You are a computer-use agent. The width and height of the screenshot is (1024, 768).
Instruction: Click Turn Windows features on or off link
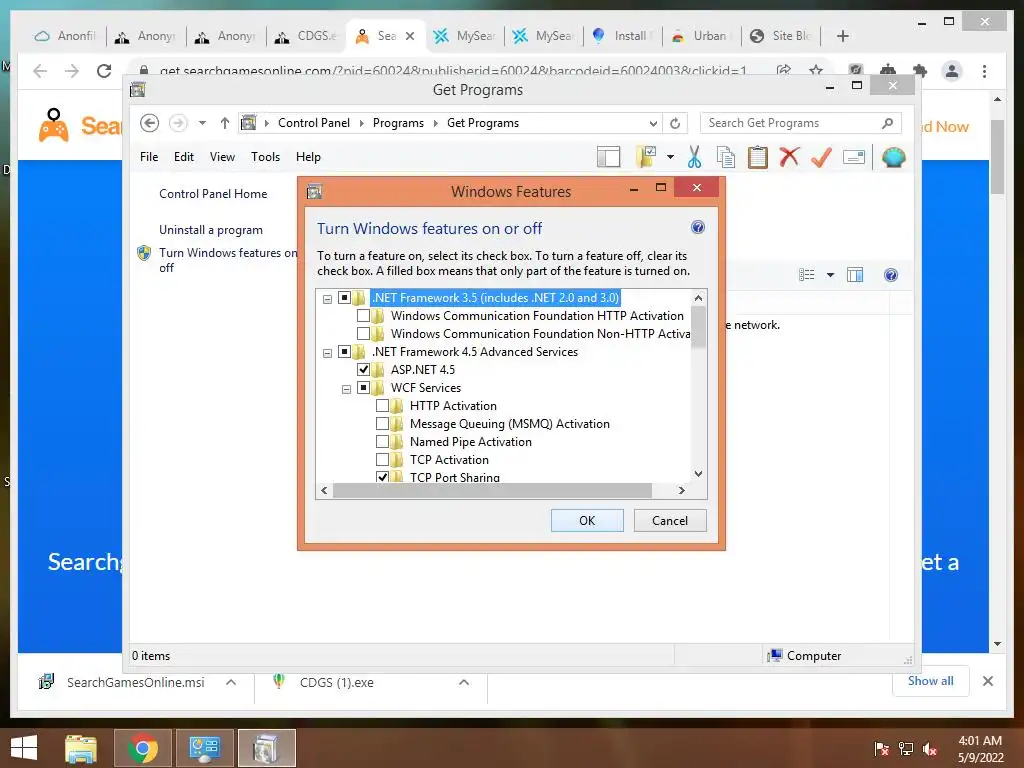[227, 260]
